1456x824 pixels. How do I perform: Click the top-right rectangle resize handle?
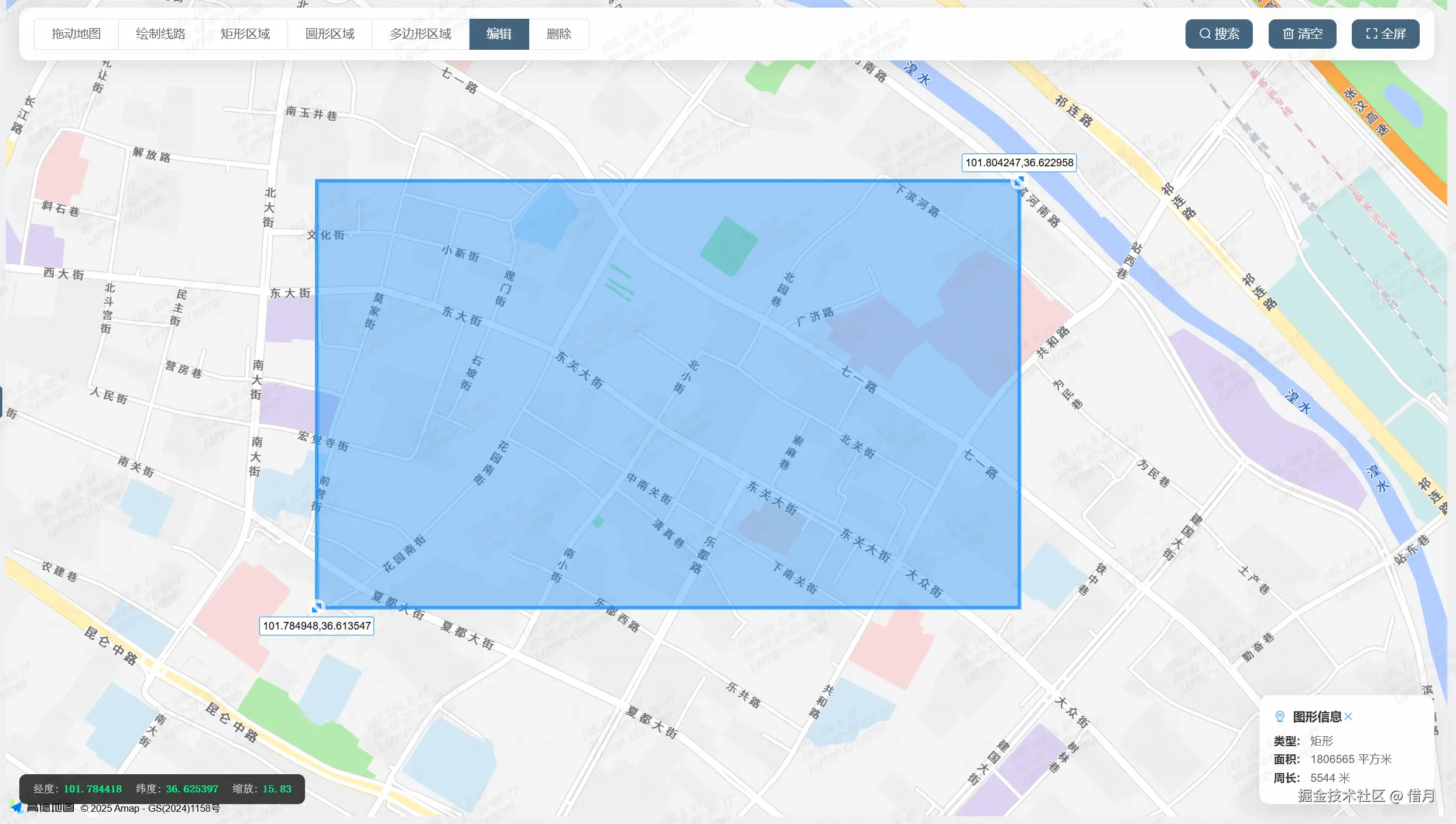pyautogui.click(x=1019, y=182)
